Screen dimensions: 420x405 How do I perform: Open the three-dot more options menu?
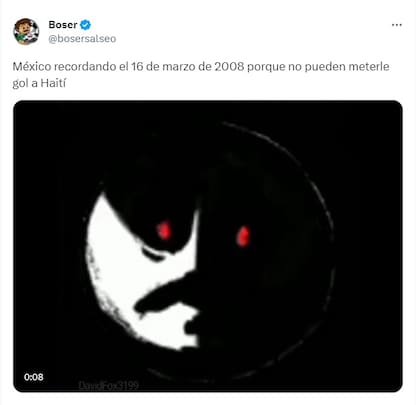tap(396, 25)
